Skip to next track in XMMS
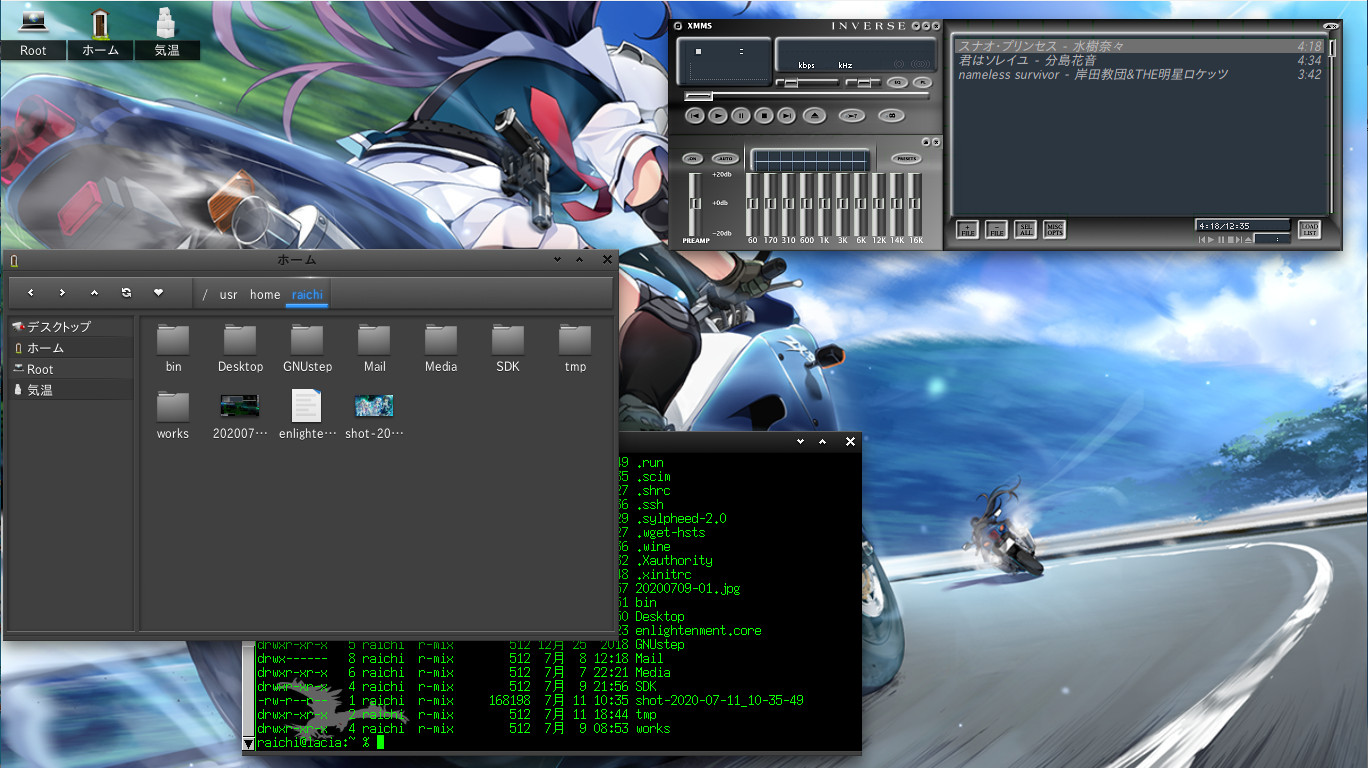Image resolution: width=1368 pixels, height=768 pixels. (x=787, y=116)
